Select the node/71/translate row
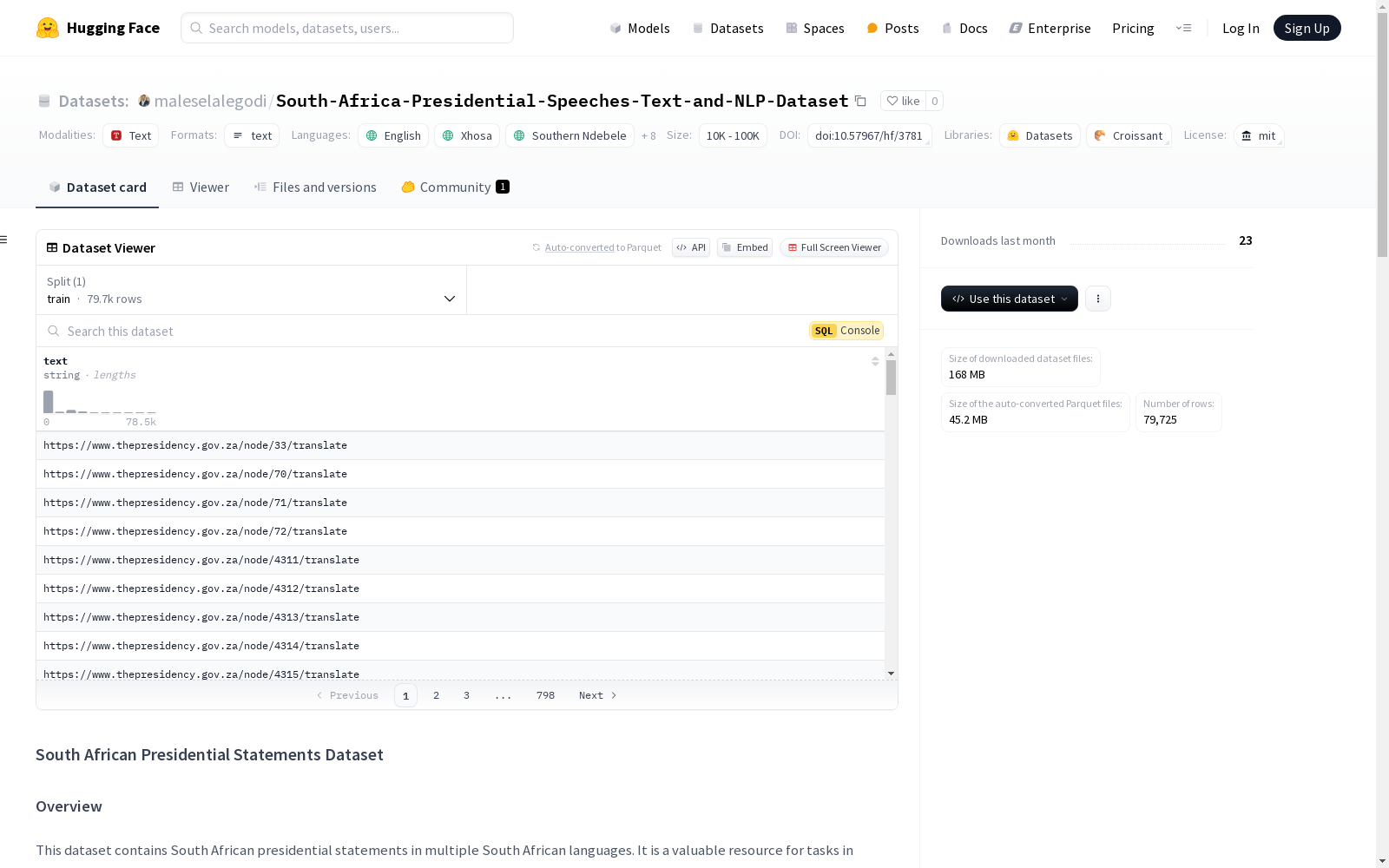The width and height of the screenshot is (1389, 868). 460,503
